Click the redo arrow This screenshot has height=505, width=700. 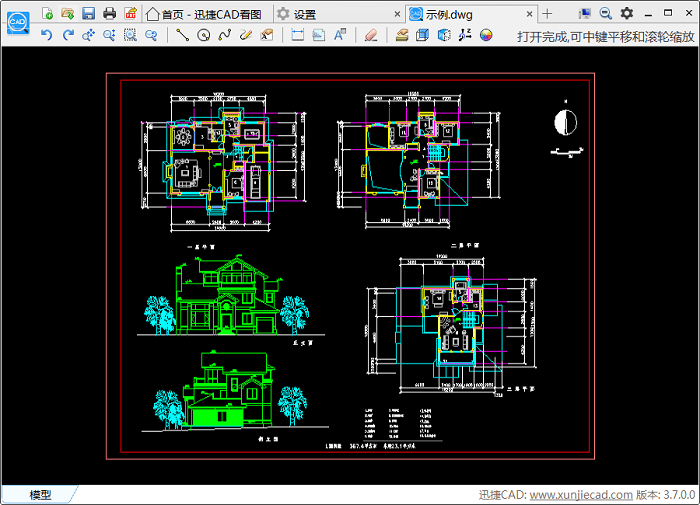(x=67, y=35)
